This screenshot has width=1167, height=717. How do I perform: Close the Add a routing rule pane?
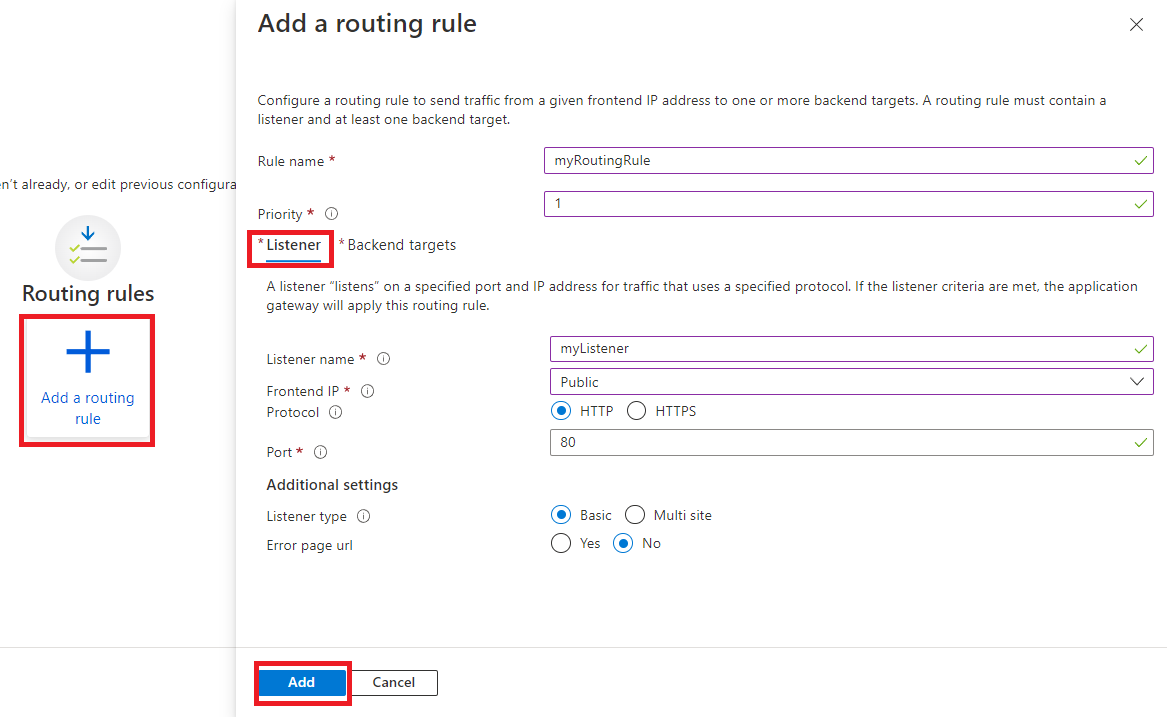pyautogui.click(x=1136, y=24)
